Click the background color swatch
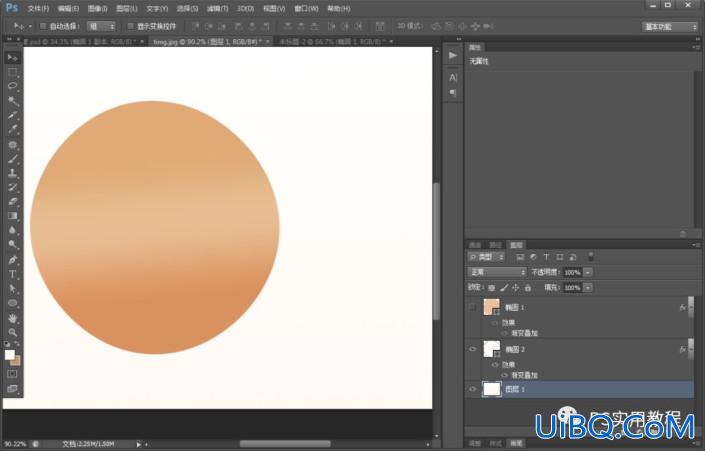The height and width of the screenshot is (451, 705). 17,361
